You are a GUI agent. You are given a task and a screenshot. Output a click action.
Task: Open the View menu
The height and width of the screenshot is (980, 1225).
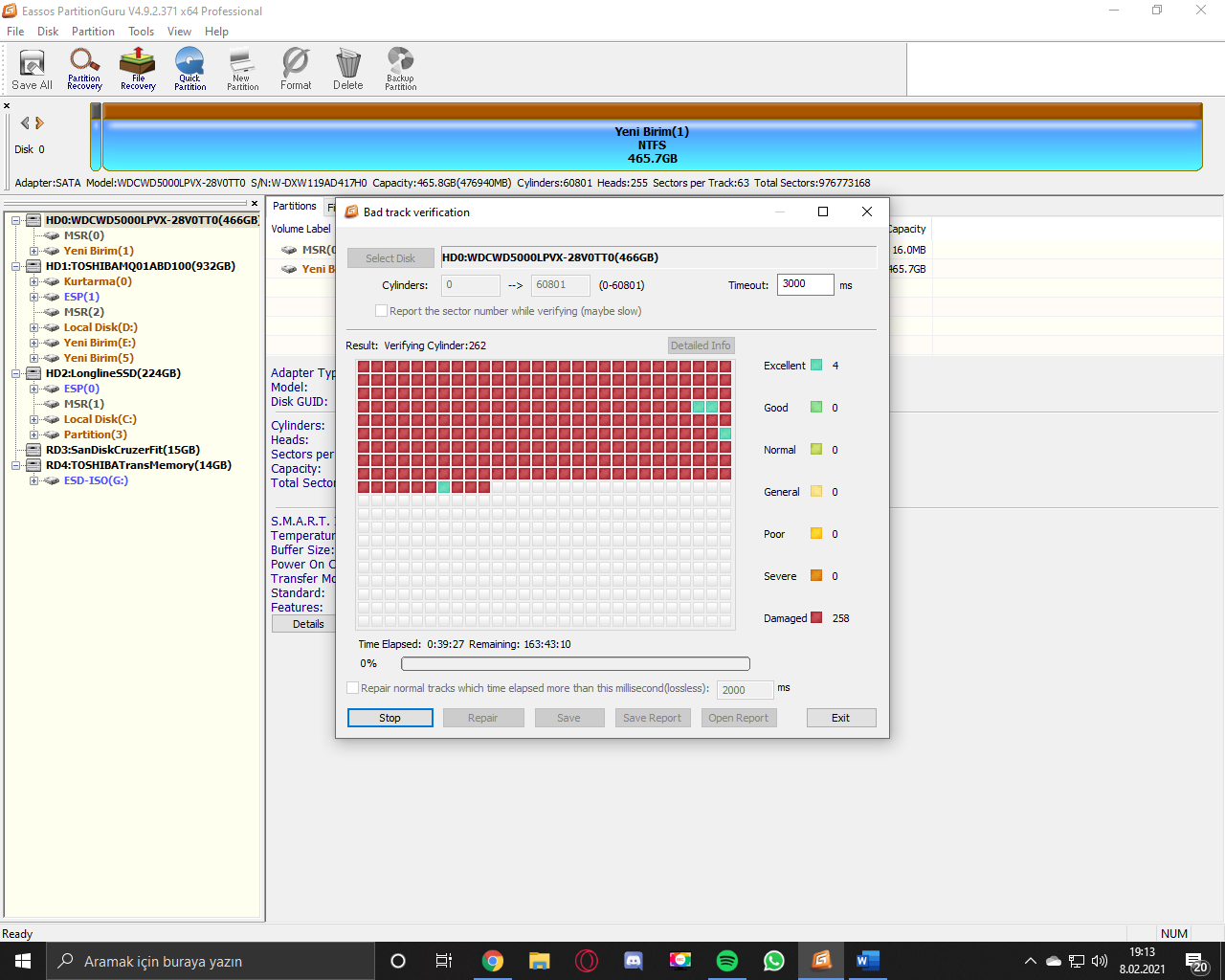[179, 32]
